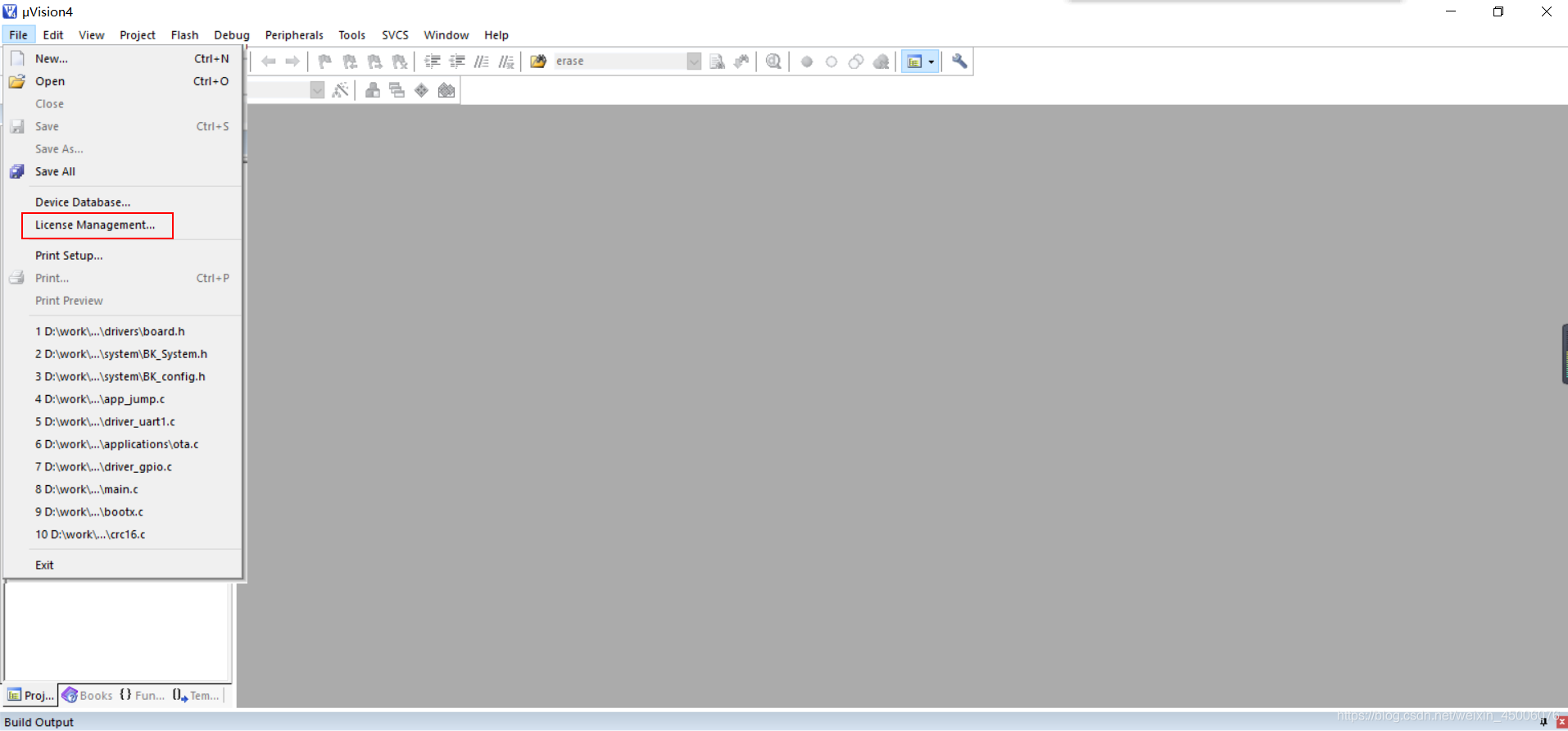Open Find in Files binoculars folder icon
The width and height of the screenshot is (1568, 731).
(x=538, y=61)
